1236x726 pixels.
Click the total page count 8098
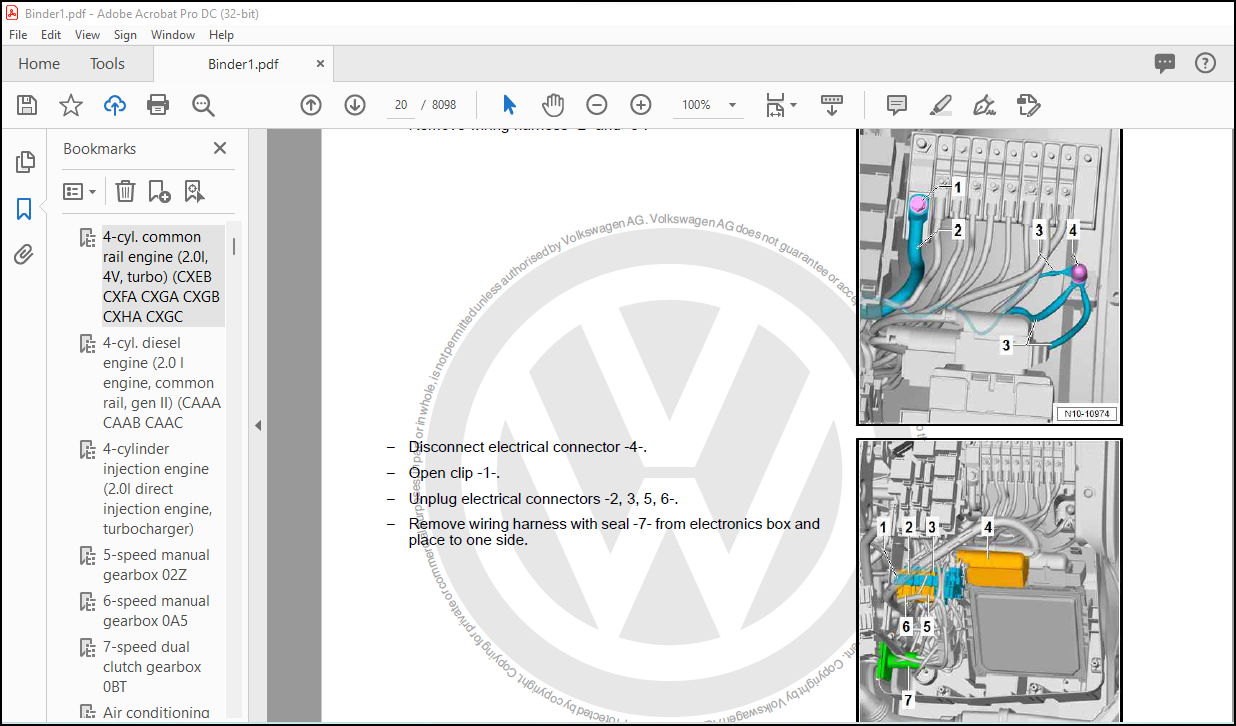pos(444,105)
